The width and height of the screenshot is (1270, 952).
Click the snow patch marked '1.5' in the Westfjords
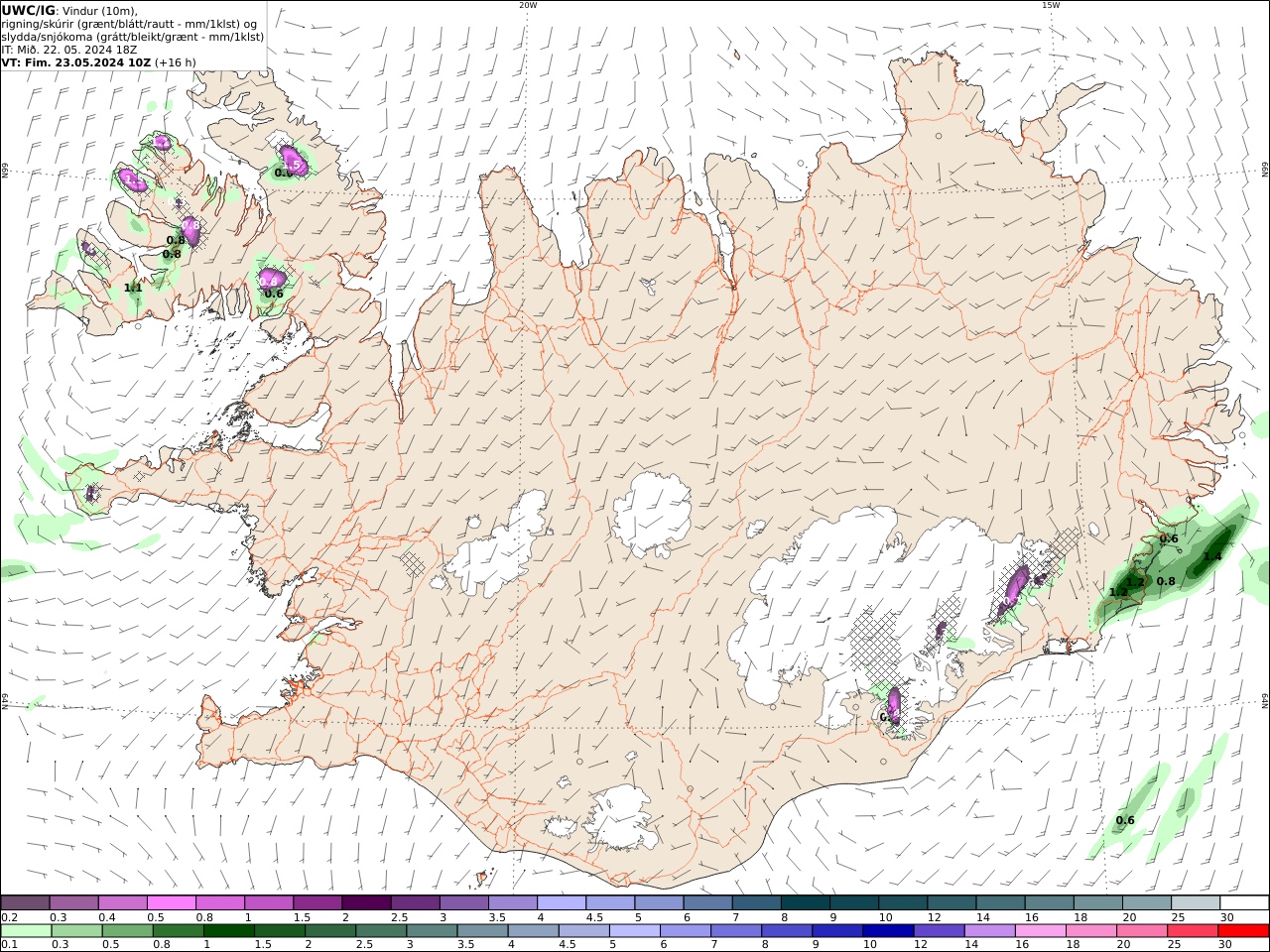coord(291,160)
